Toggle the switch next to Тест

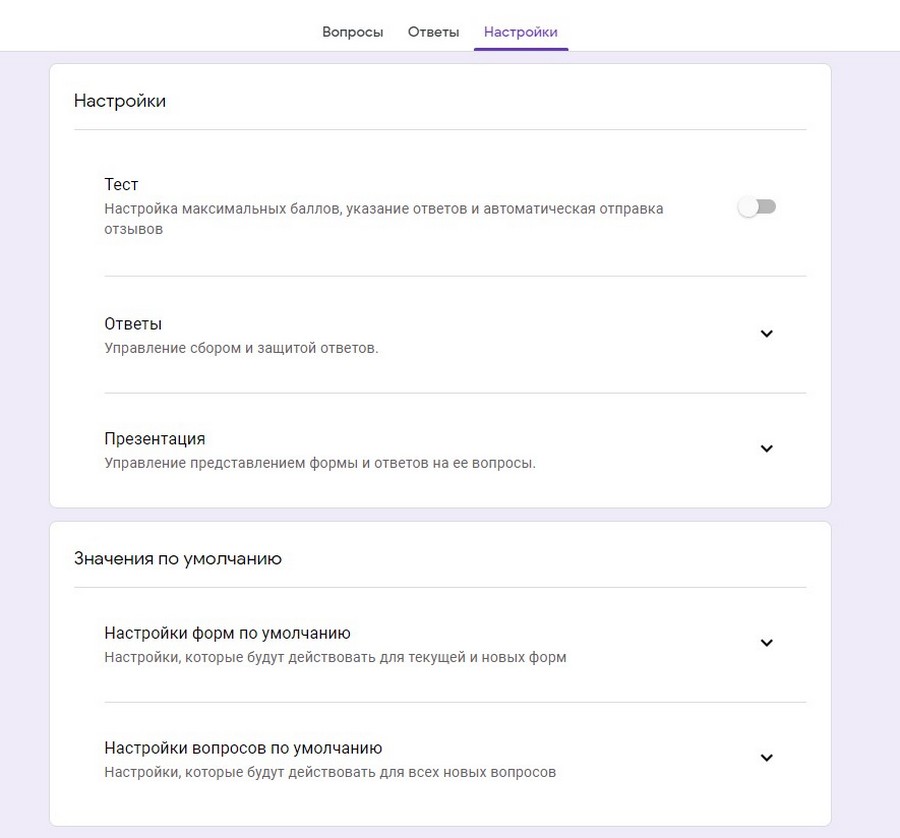pyautogui.click(x=757, y=205)
